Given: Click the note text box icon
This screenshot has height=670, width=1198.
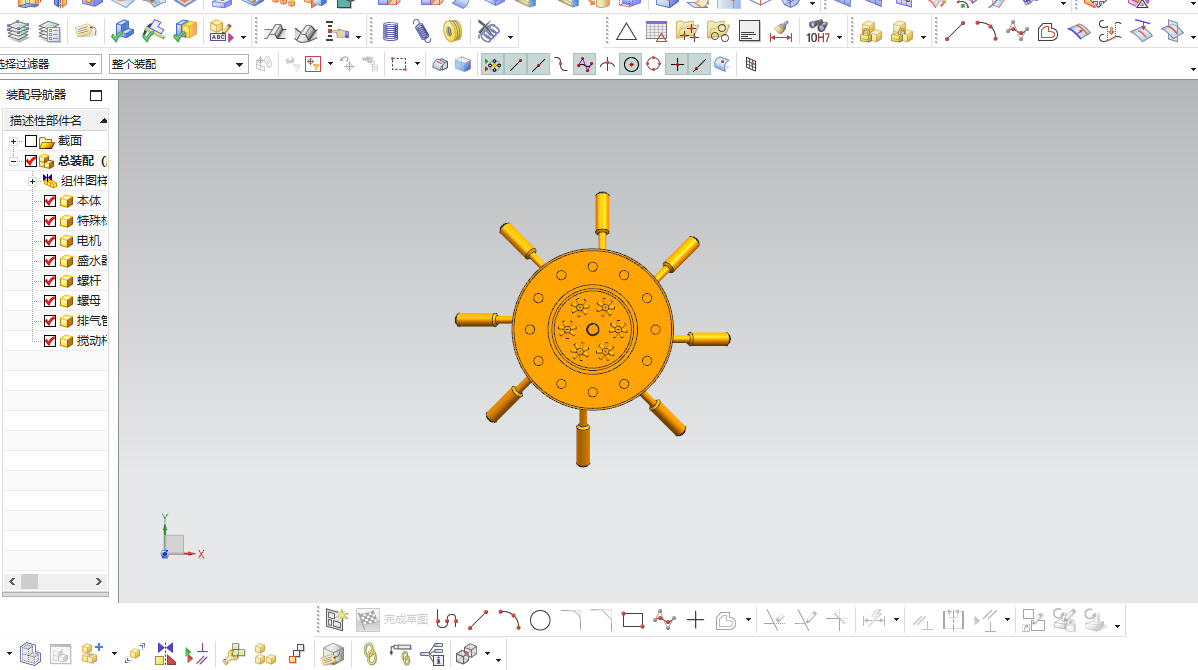Looking at the screenshot, I should click(750, 31).
